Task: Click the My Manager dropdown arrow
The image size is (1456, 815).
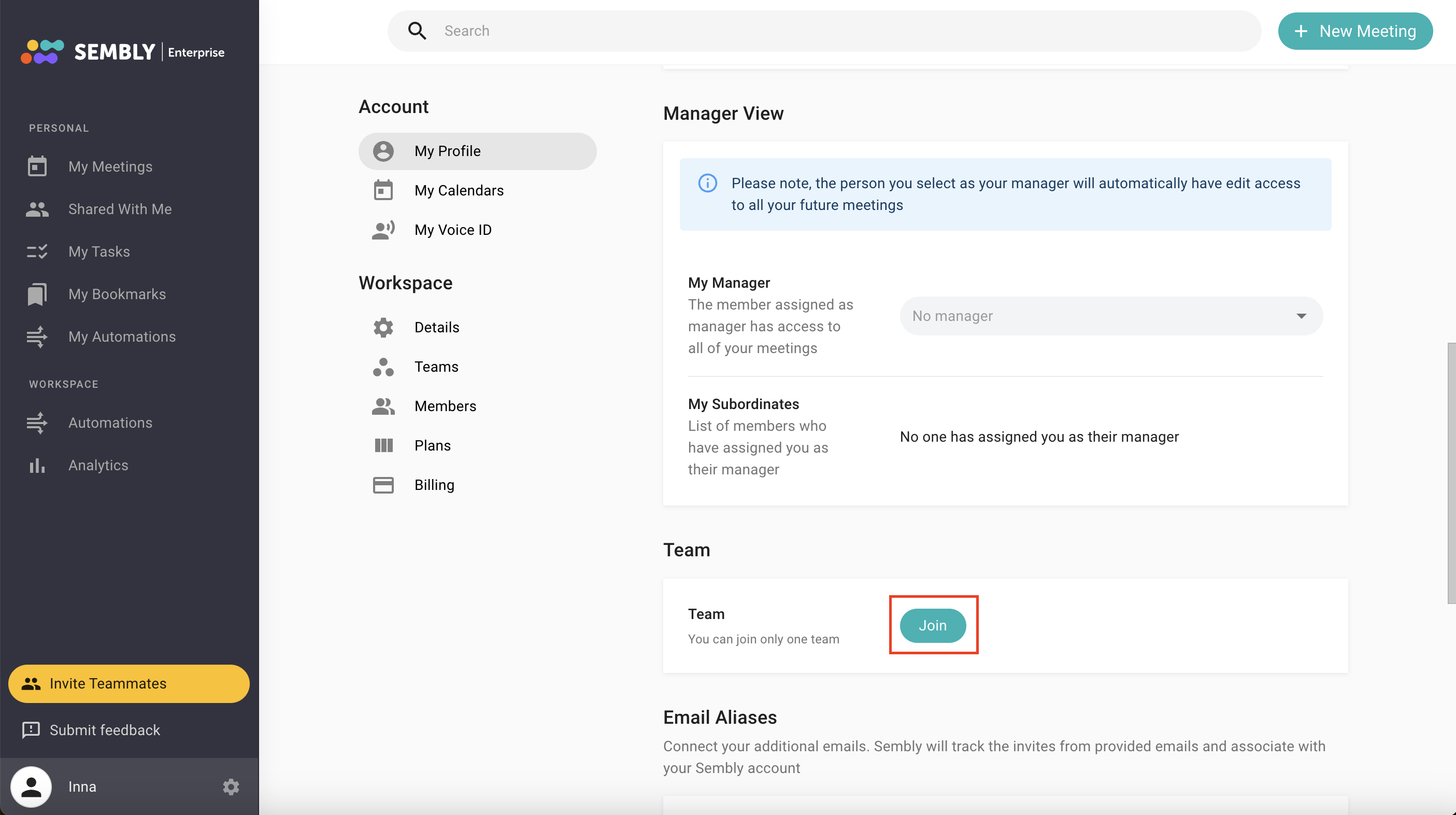Action: click(1301, 316)
